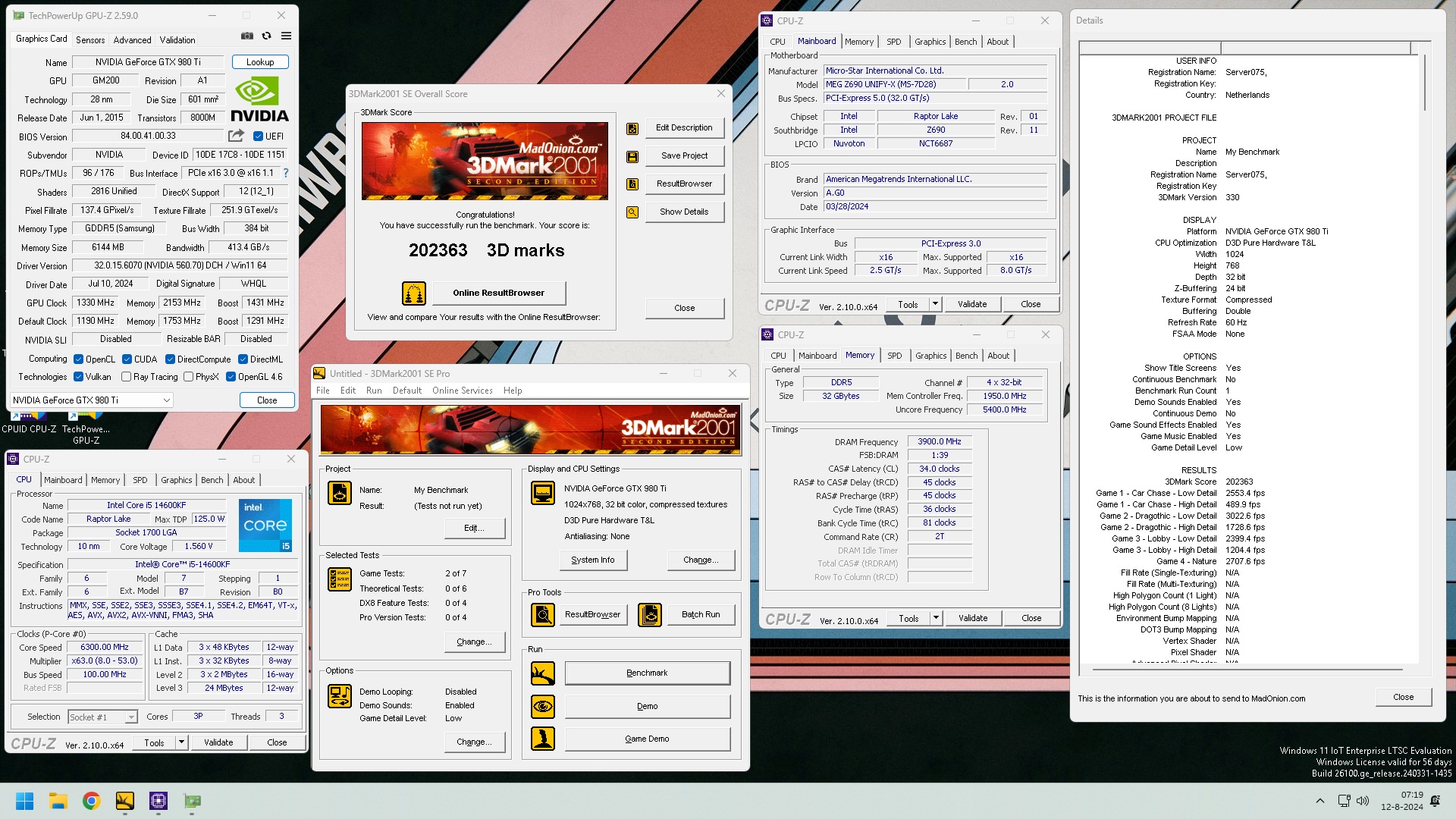Click the System Info button
Image resolution: width=1456 pixels, height=819 pixels.
[593, 560]
